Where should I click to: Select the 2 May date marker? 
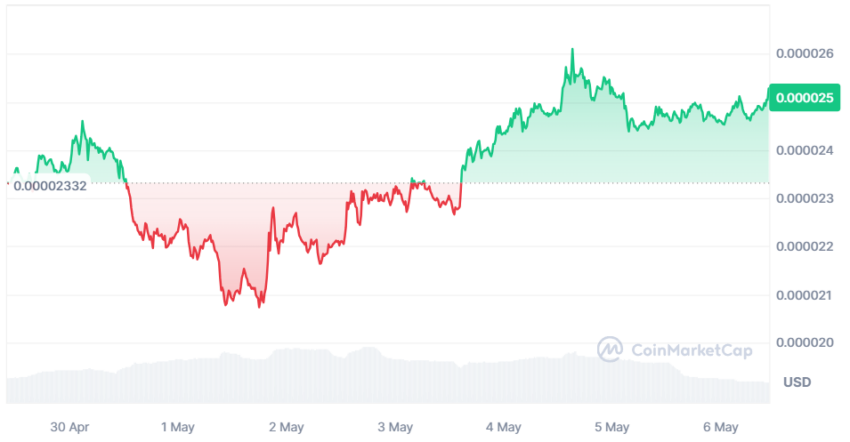coord(286,427)
